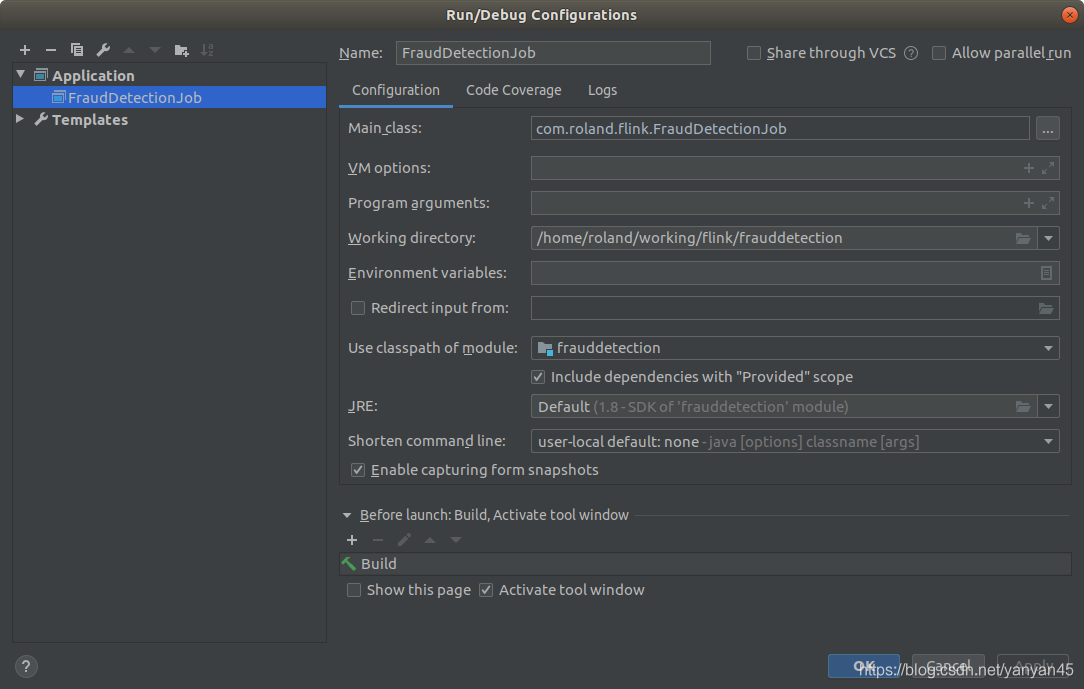Viewport: 1084px width, 689px height.
Task: Remove selected configuration with minus icon
Action: (x=50, y=50)
